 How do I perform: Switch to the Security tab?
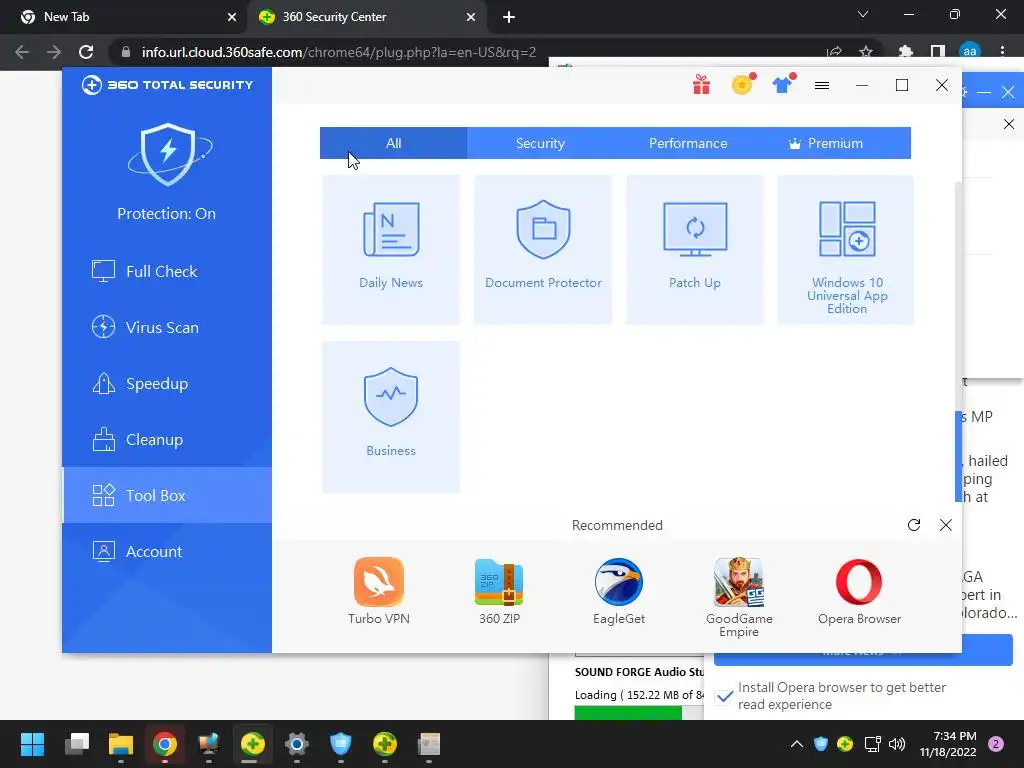(540, 143)
